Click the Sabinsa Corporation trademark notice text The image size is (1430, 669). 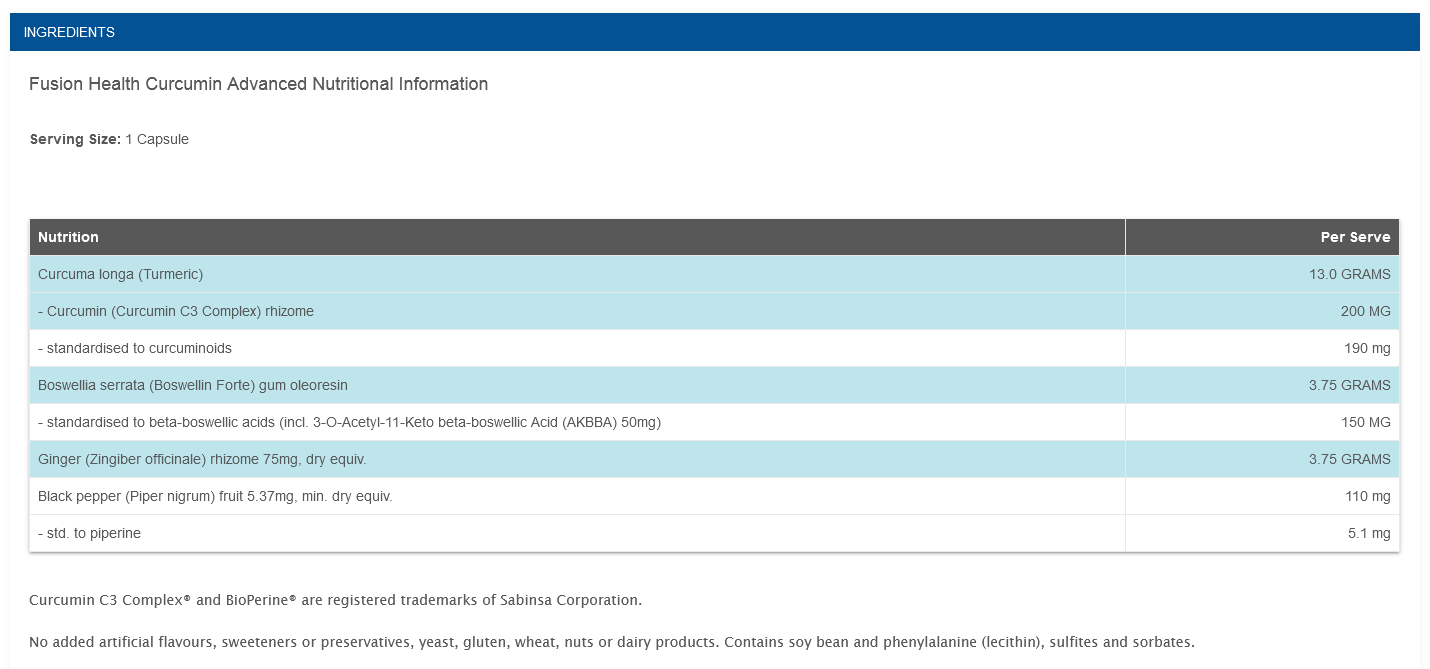[x=335, y=600]
